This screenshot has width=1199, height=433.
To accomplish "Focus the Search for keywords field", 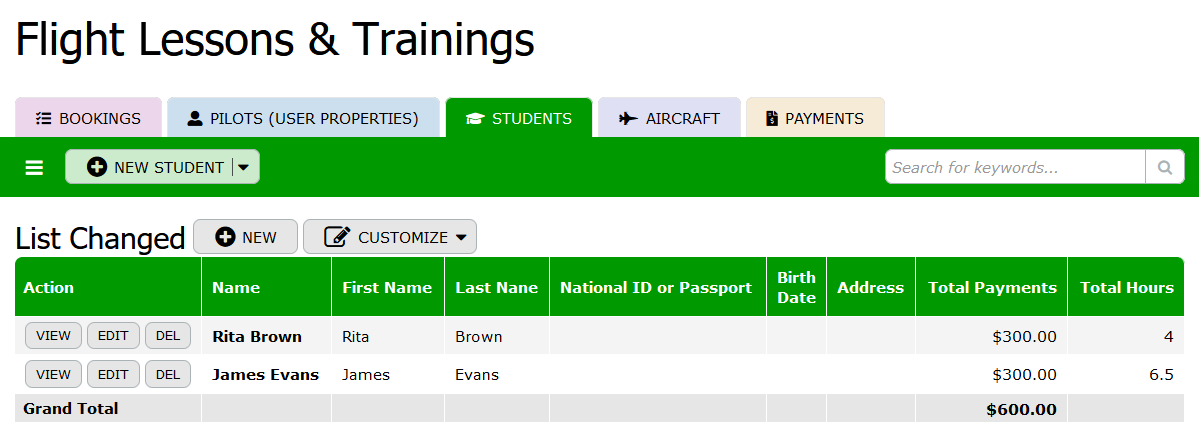I will pos(1015,167).
